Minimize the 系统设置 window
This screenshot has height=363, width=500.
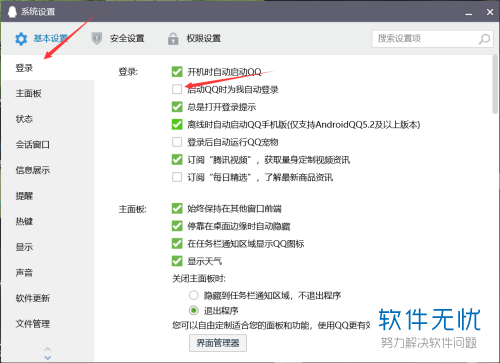point(469,13)
